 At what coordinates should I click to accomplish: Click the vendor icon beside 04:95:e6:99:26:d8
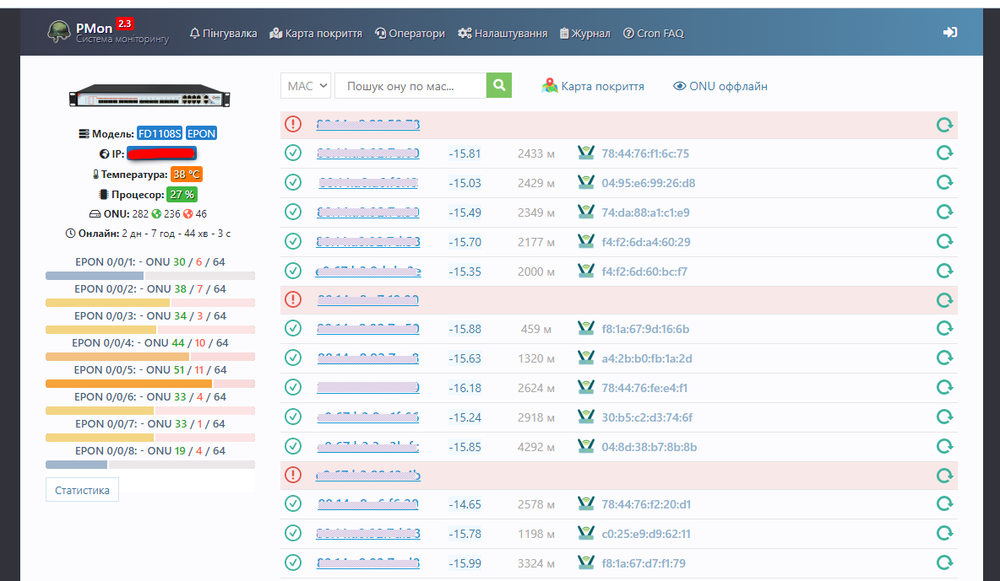pyautogui.click(x=586, y=183)
